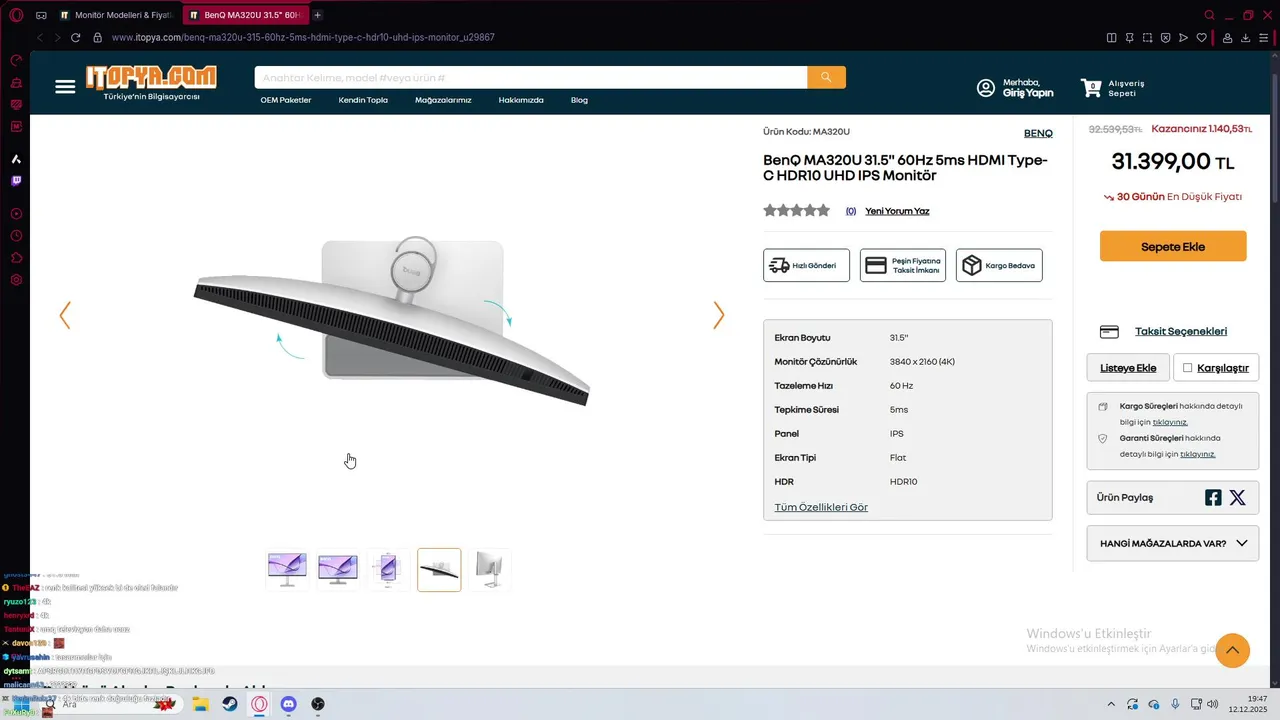Image resolution: width=1280 pixels, height=720 pixels.
Task: Add product with Sepete Ekle button
Action: 1173,246
